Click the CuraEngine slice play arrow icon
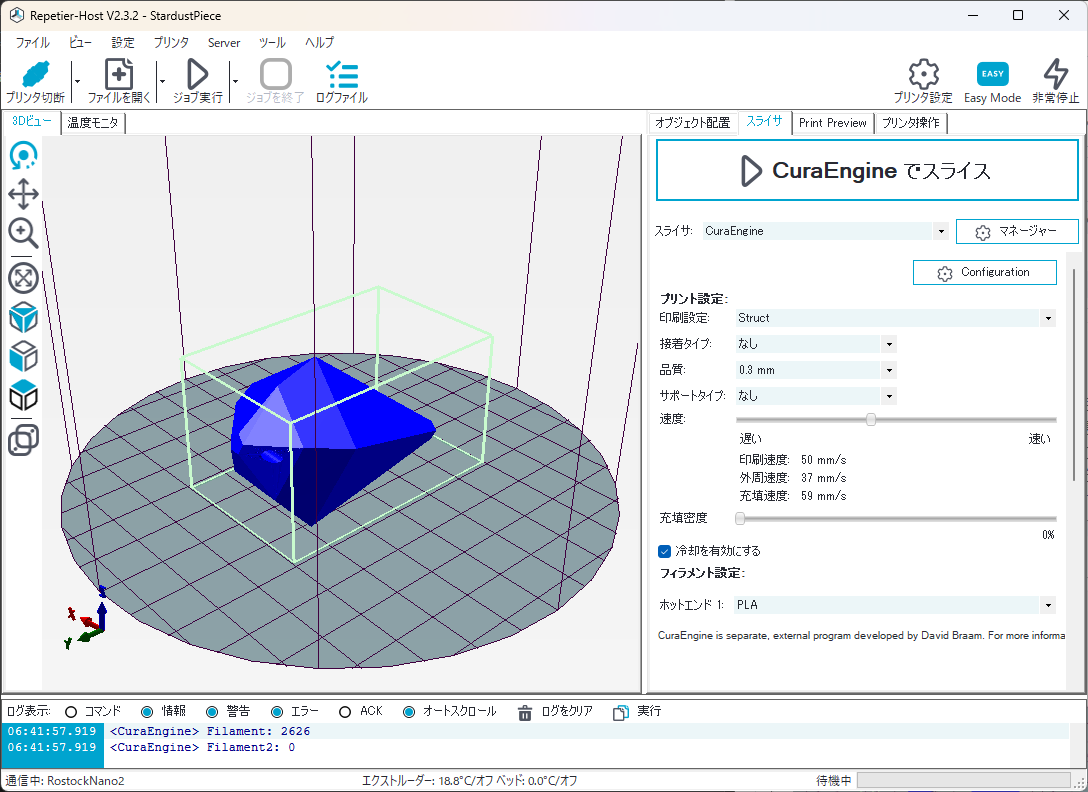This screenshot has width=1088, height=792. 751,171
